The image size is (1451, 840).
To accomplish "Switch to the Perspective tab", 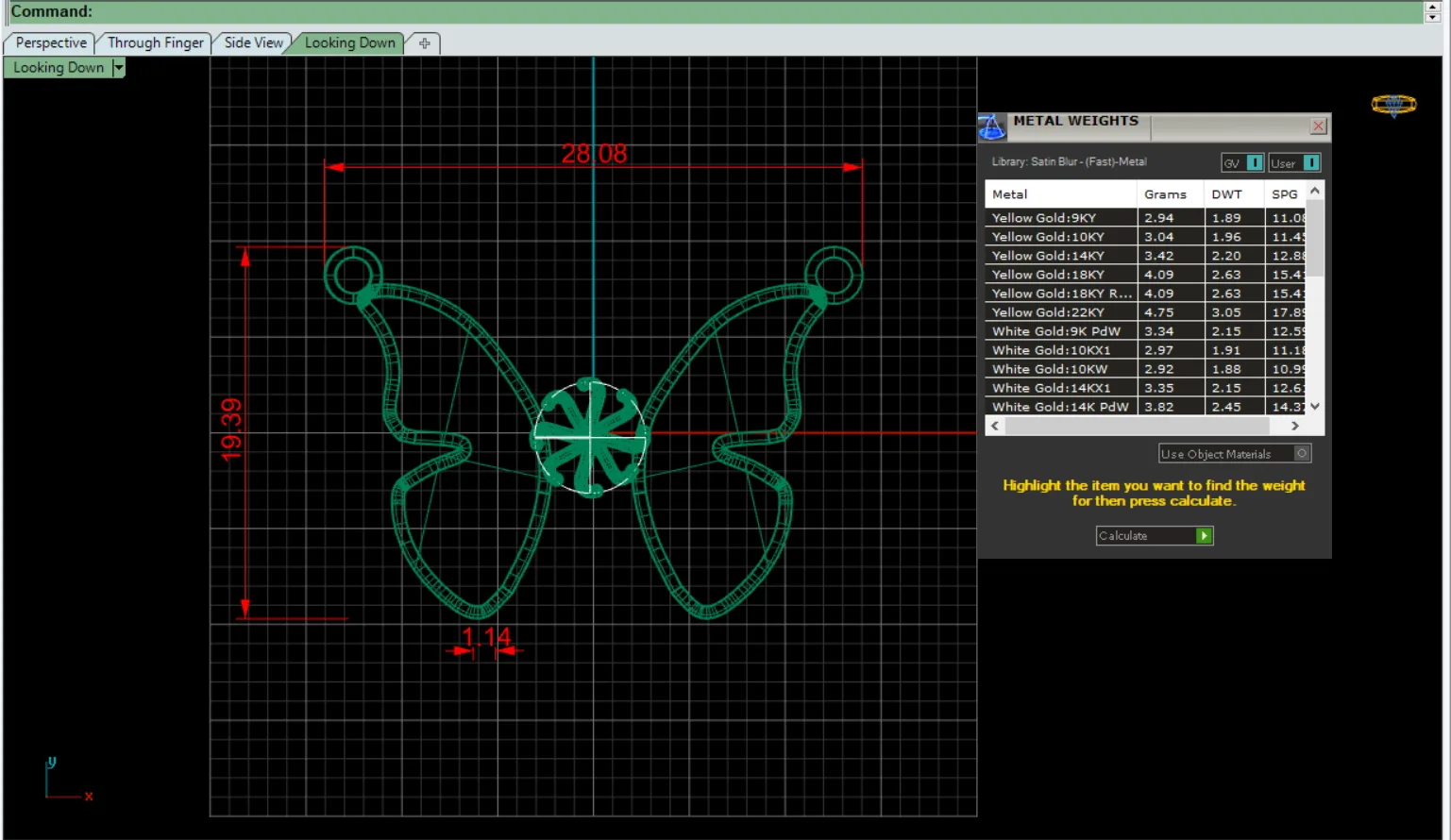I will click(x=51, y=43).
